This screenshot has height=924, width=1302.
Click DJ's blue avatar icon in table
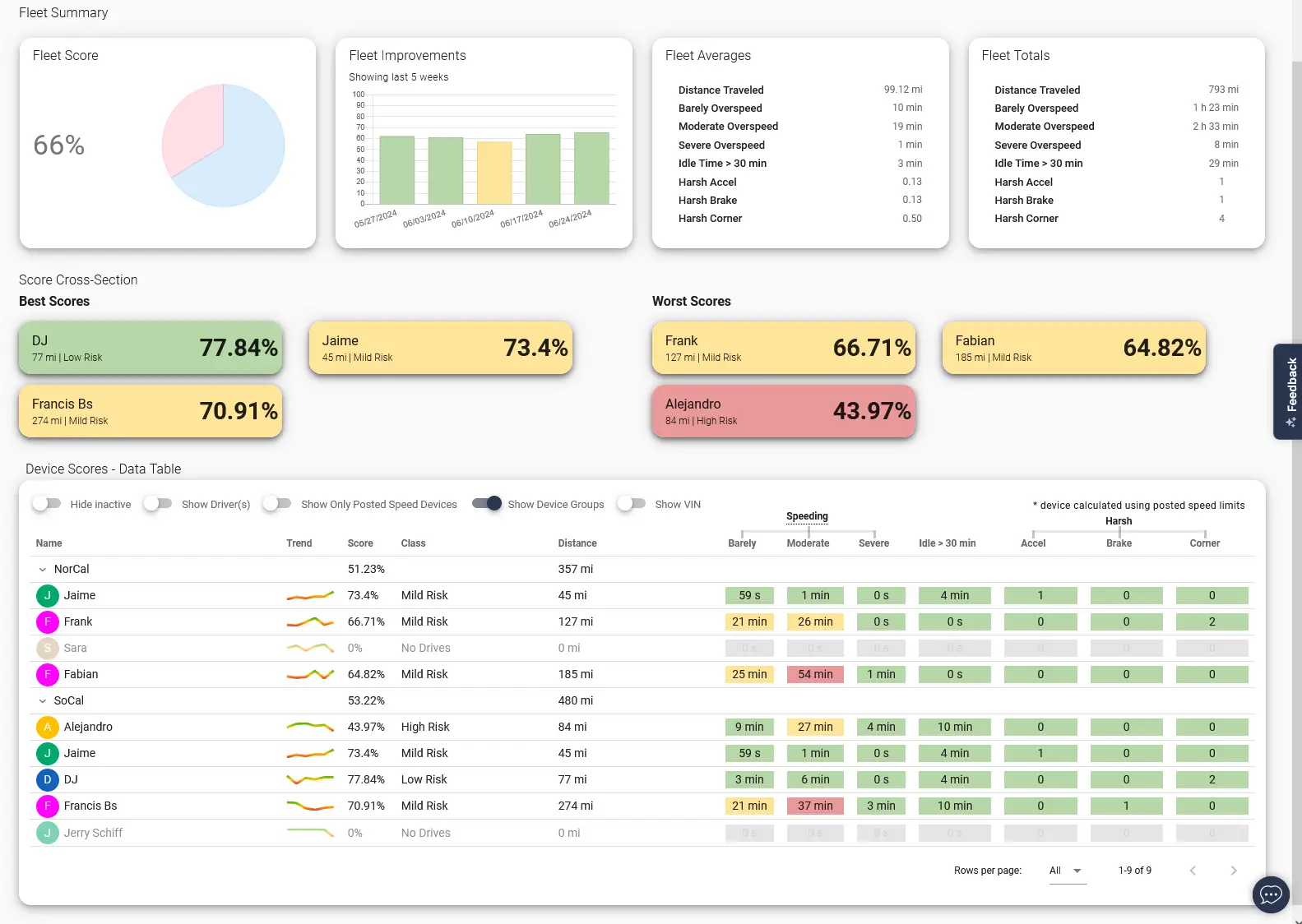(47, 779)
